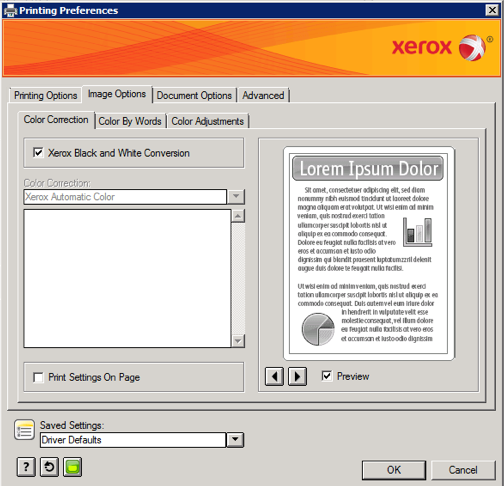Image resolution: width=504 pixels, height=486 pixels.
Task: Click the reset to defaults arrow icon
Action: point(49,467)
